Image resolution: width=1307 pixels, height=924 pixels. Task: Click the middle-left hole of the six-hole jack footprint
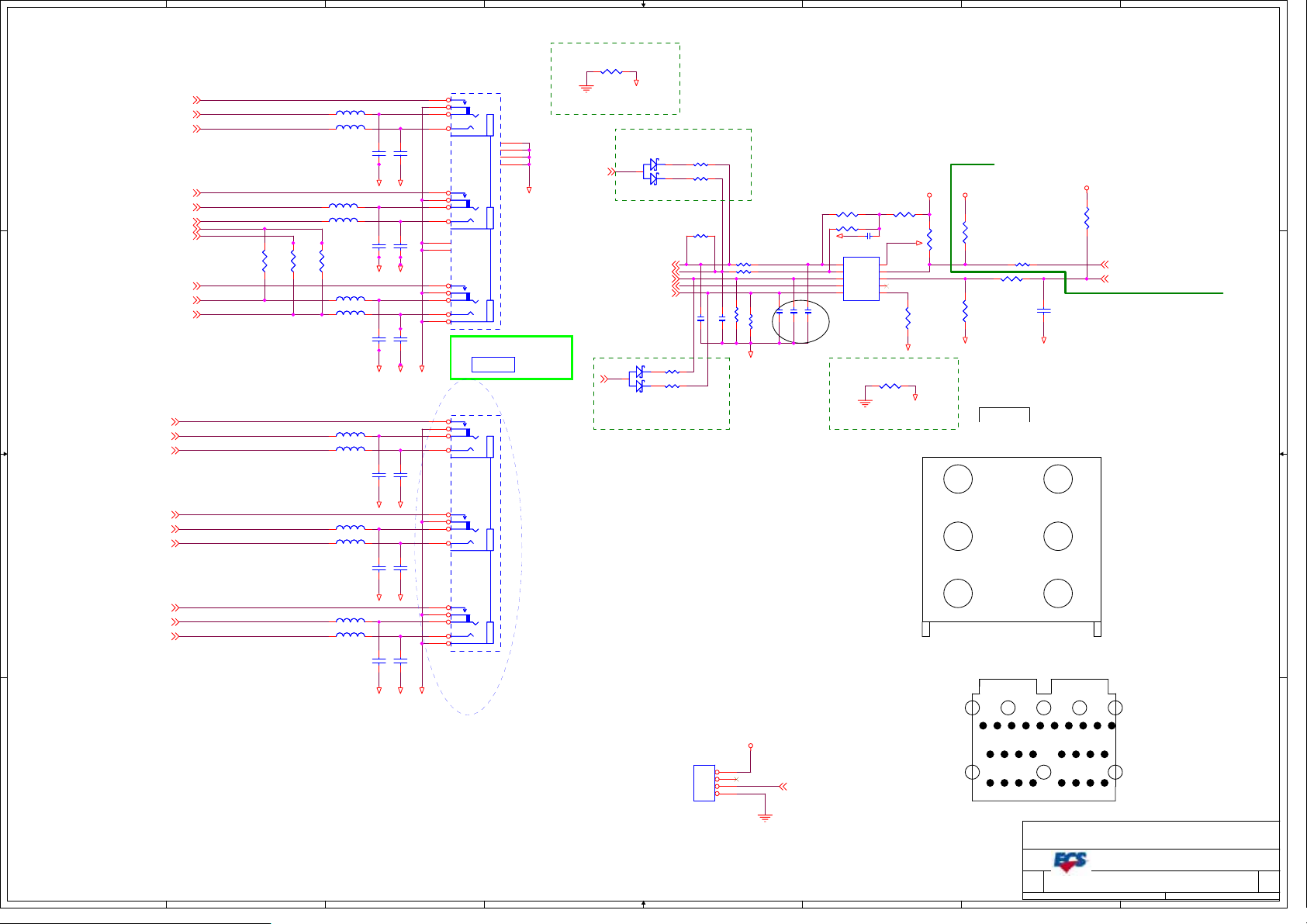958,536
